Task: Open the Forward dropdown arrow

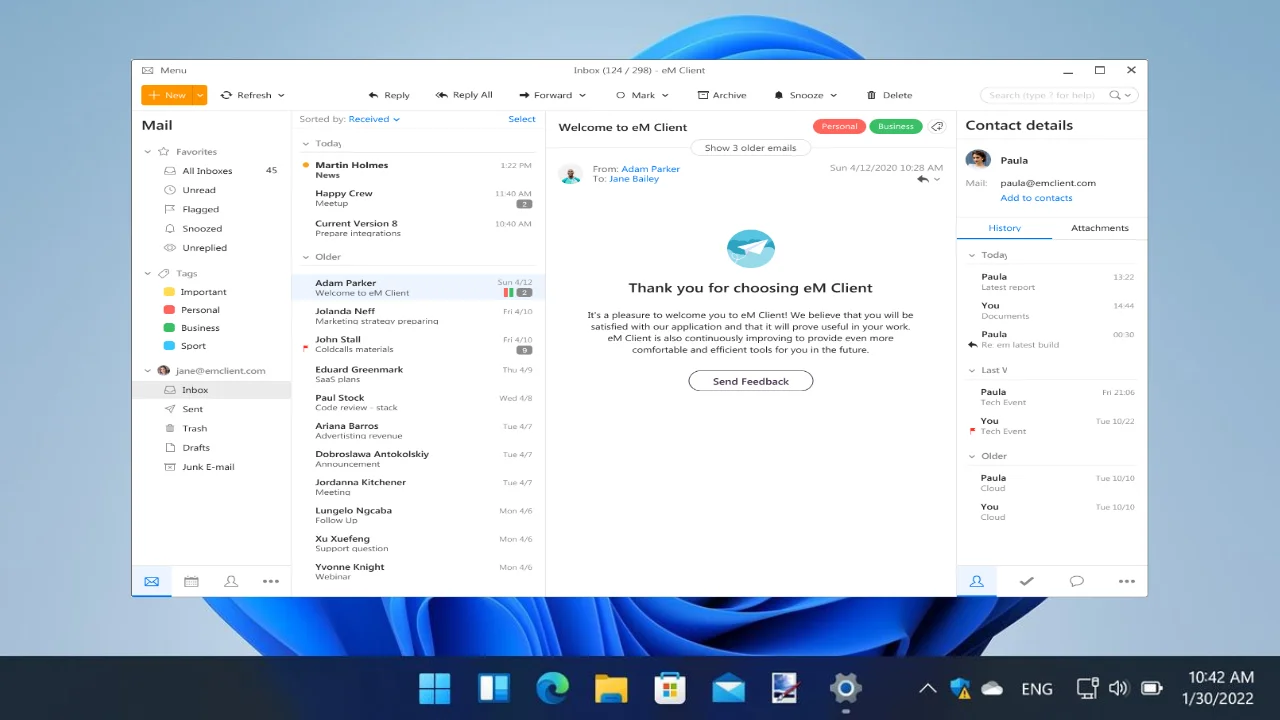Action: (x=583, y=96)
